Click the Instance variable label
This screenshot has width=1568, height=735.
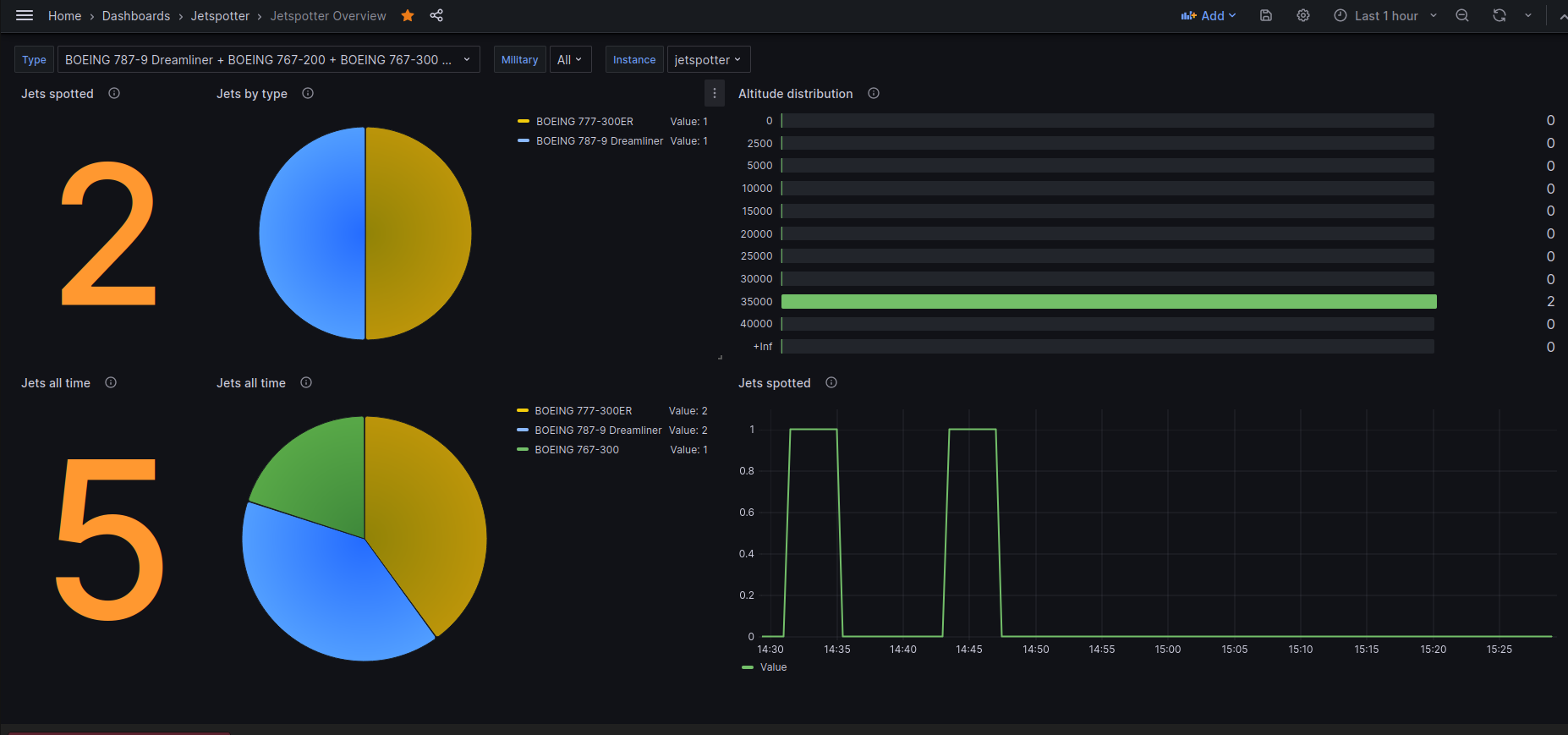point(634,59)
